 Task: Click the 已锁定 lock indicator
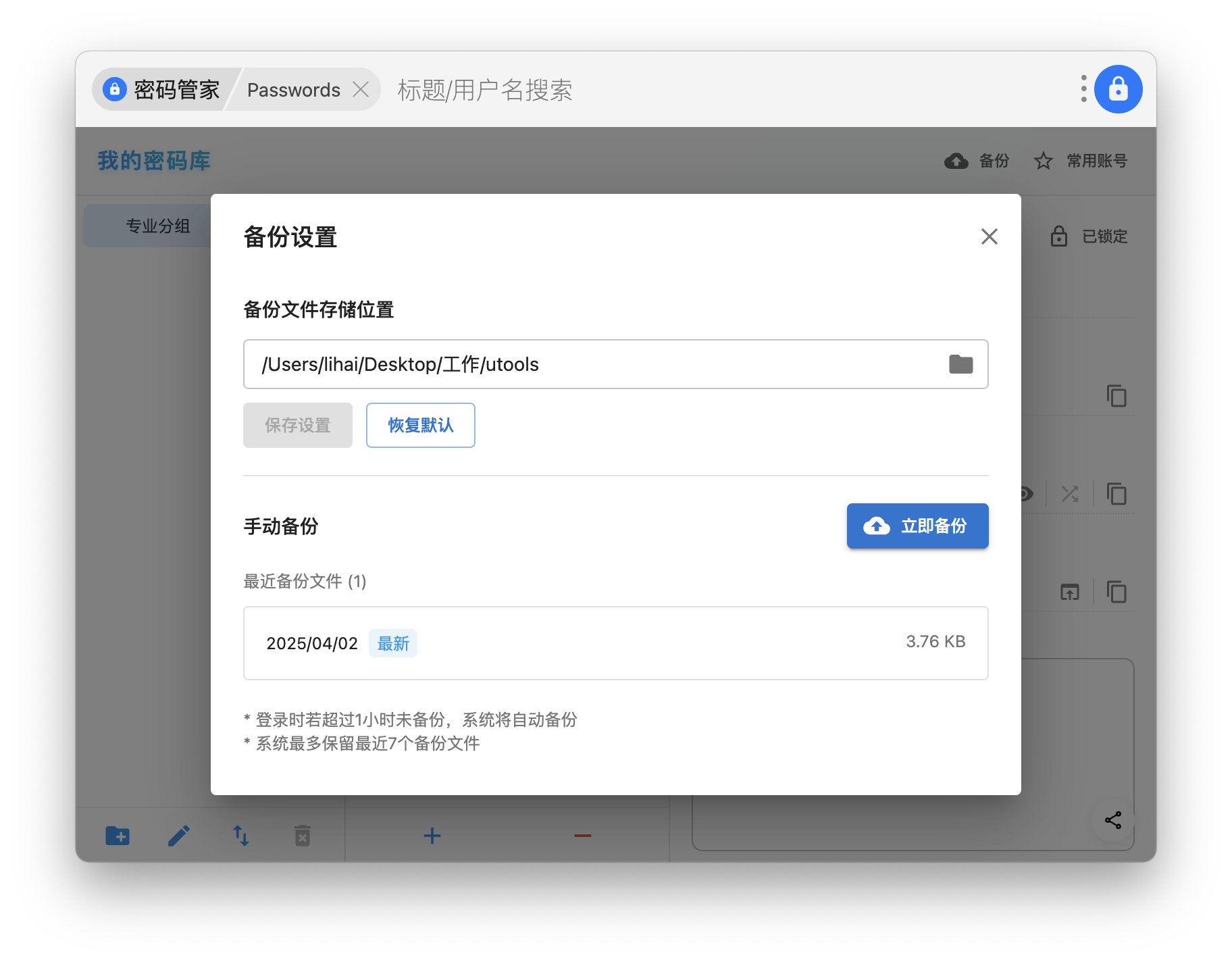tap(1089, 236)
